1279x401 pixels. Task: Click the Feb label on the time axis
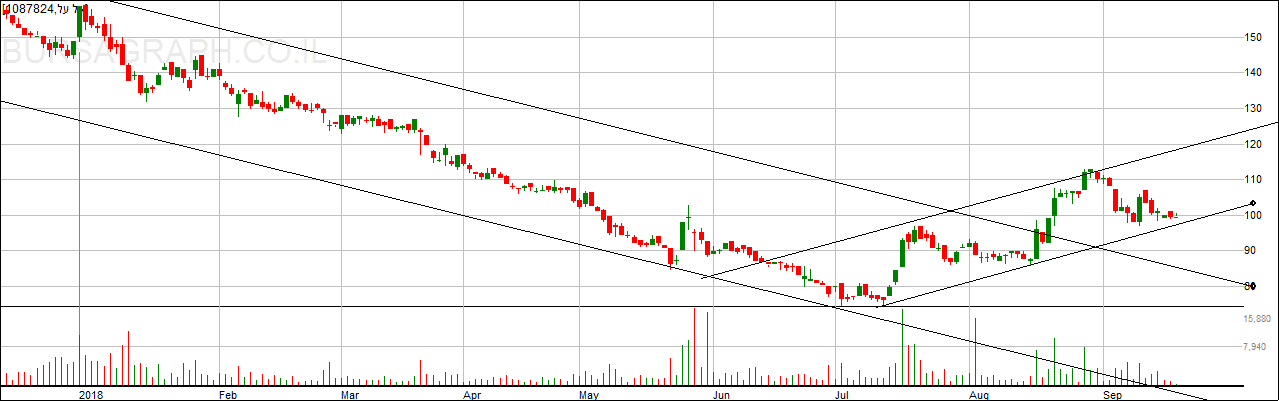pos(227,394)
